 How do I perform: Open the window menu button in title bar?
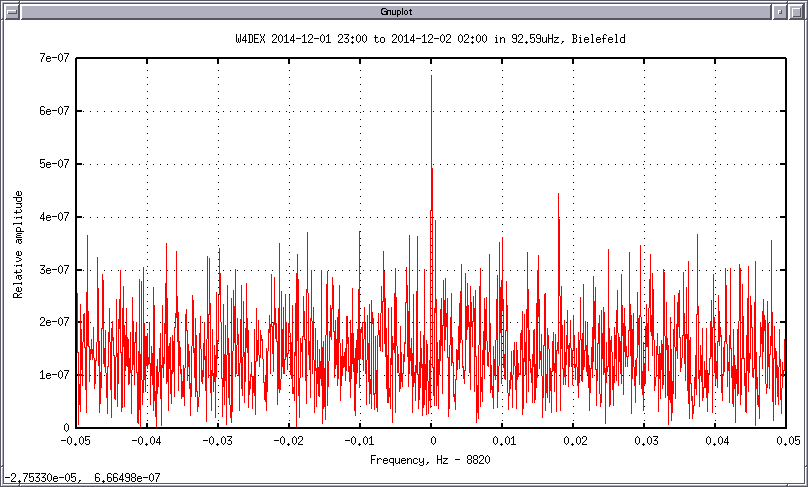pos(11,11)
